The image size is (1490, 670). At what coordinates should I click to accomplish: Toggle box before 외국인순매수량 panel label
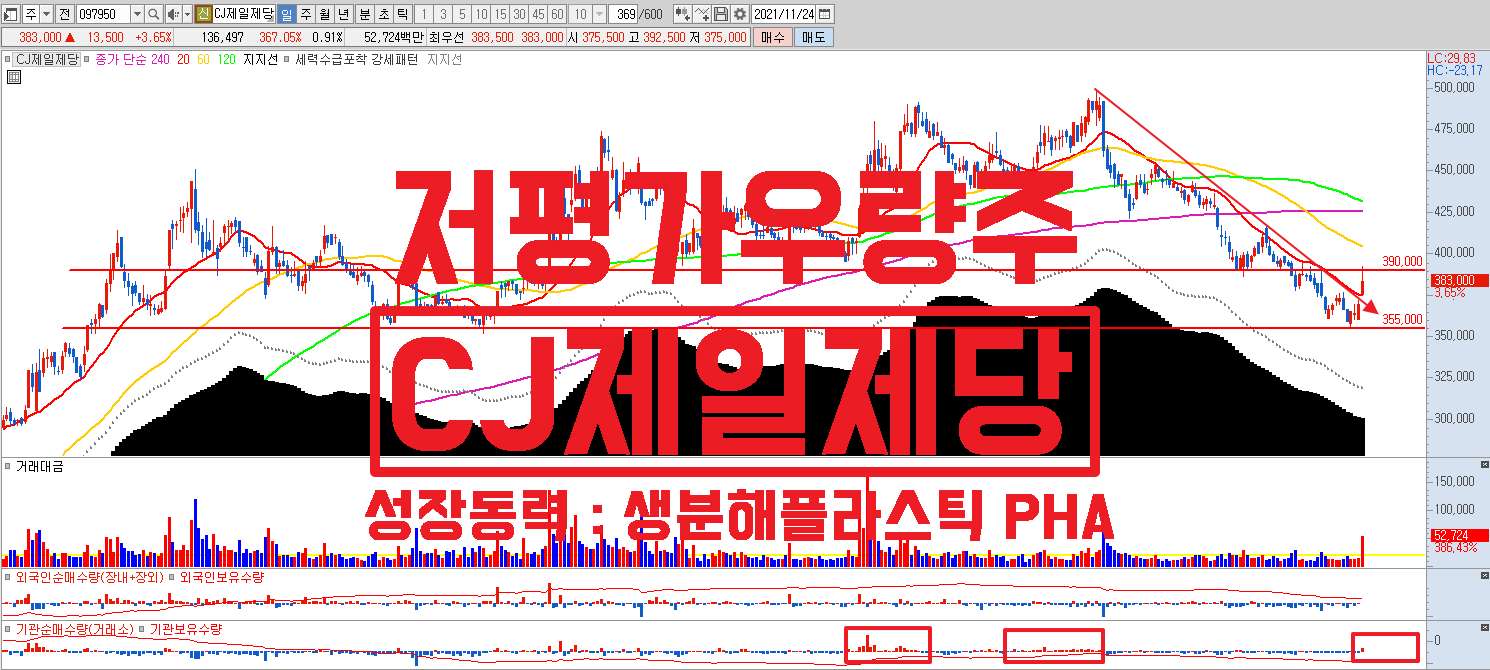tap(8, 577)
